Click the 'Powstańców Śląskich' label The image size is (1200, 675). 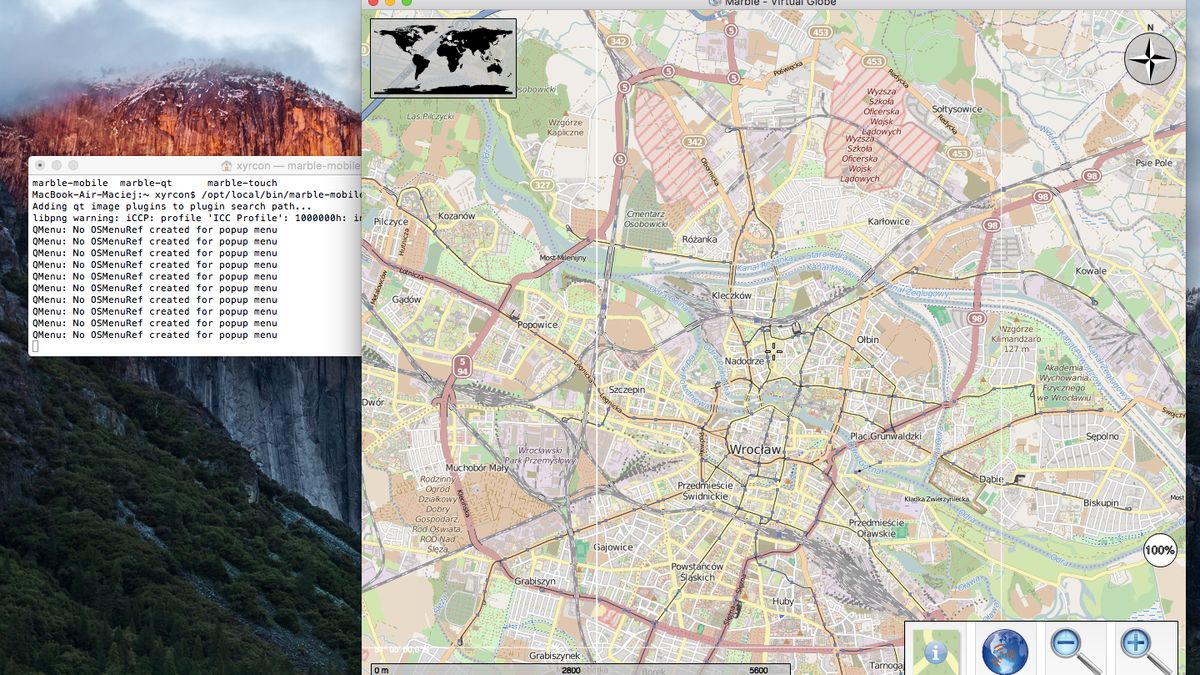coord(699,572)
